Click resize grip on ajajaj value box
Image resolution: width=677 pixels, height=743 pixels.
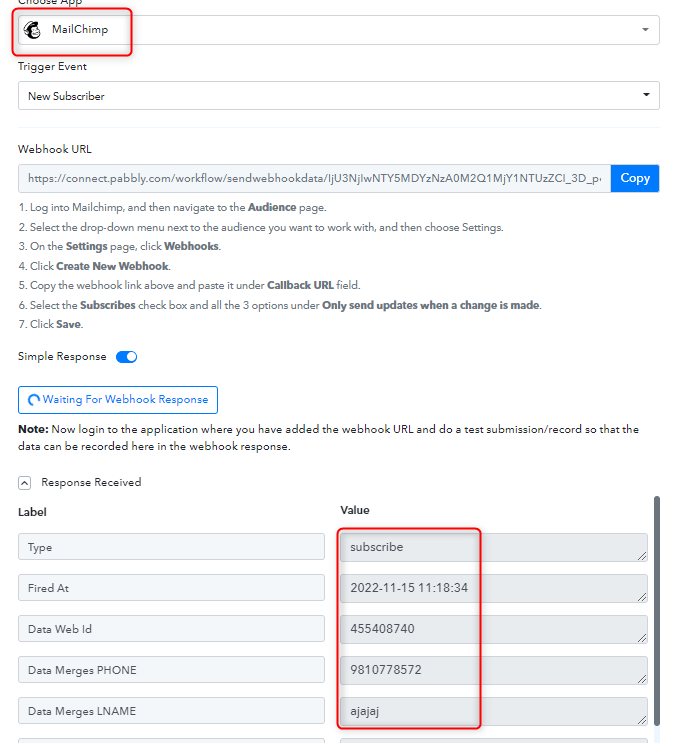641,720
